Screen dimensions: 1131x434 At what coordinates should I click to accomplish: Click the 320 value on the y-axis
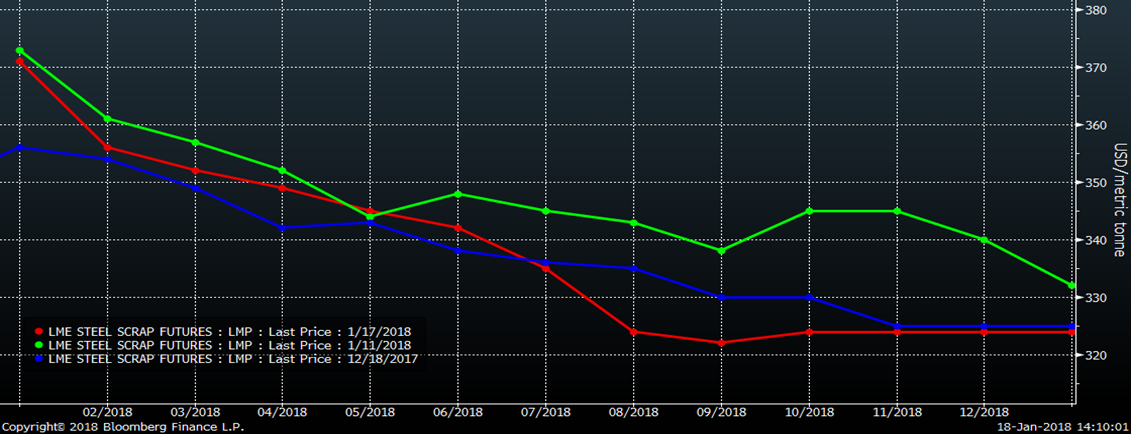coord(1098,356)
